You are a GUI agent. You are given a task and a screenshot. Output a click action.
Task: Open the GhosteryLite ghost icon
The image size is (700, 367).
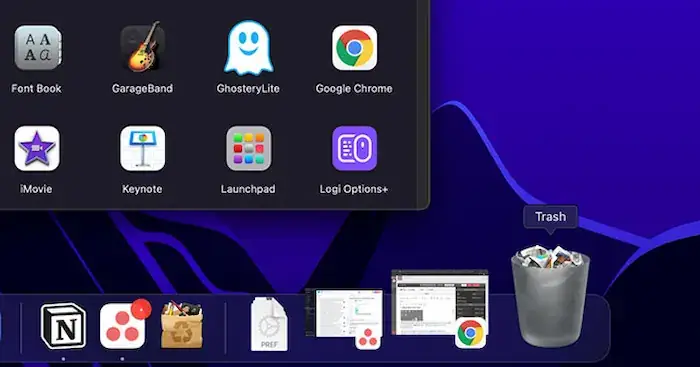pyautogui.click(x=248, y=48)
